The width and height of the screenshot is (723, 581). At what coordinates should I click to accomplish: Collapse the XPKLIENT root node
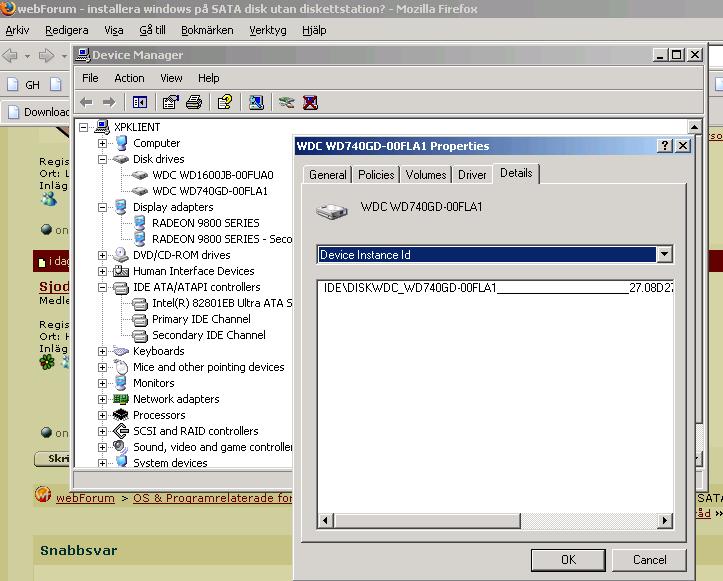coord(83,127)
